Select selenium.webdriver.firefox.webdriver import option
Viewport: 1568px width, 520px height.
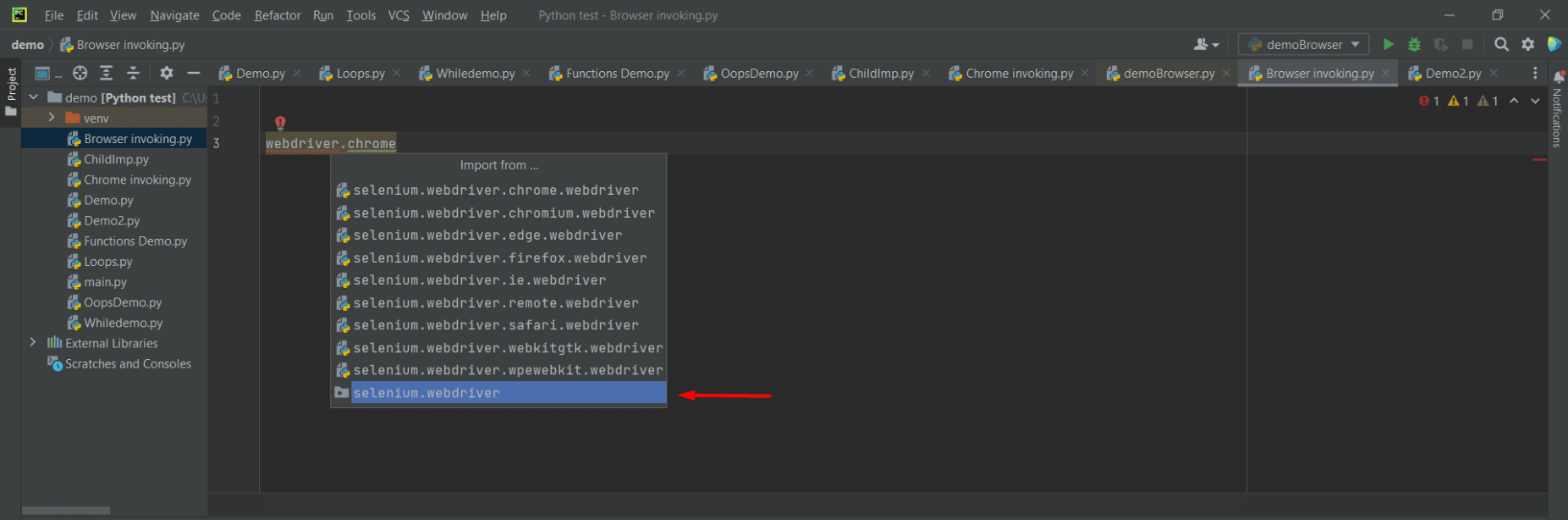coord(498,258)
